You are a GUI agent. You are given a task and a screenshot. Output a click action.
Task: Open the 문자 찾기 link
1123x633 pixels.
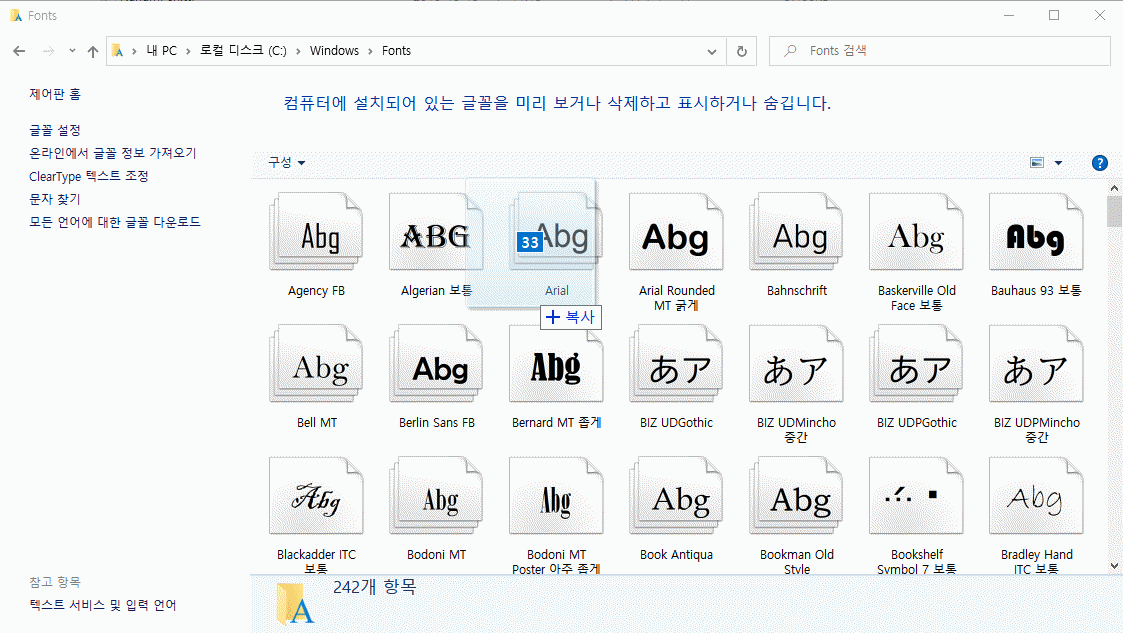pyautogui.click(x=55, y=199)
